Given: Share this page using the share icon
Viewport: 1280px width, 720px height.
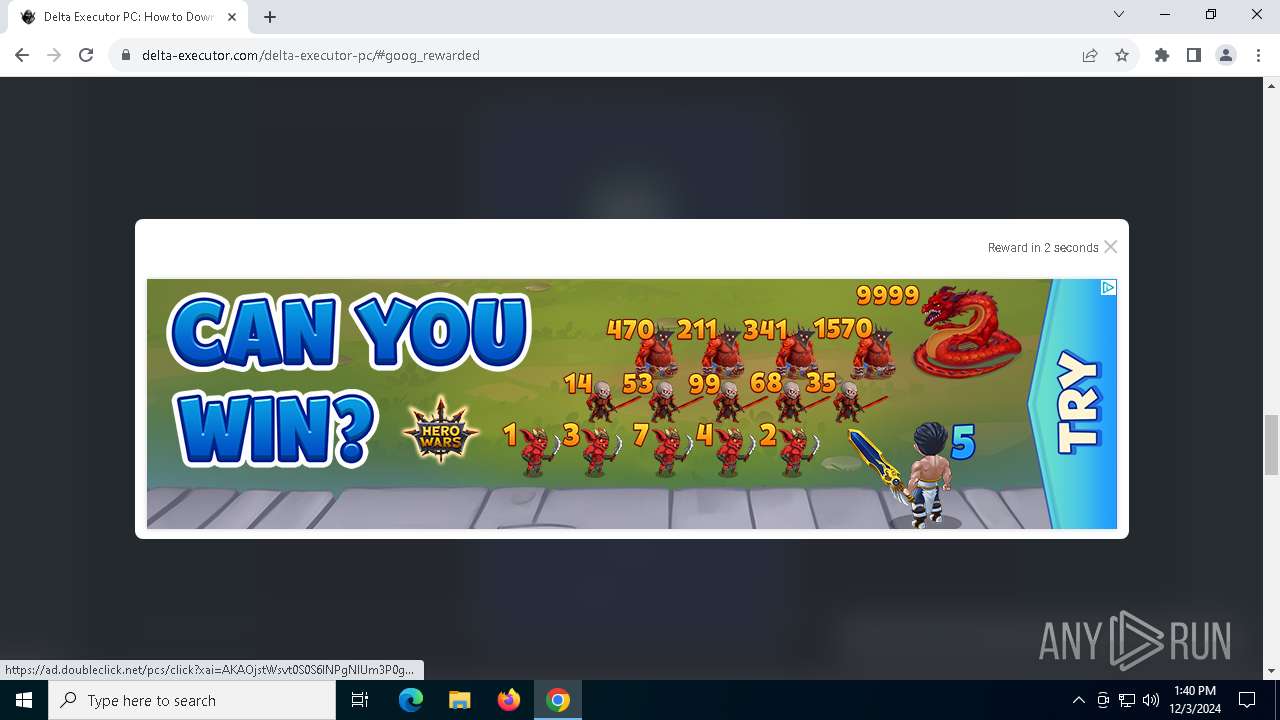Looking at the screenshot, I should (x=1090, y=55).
